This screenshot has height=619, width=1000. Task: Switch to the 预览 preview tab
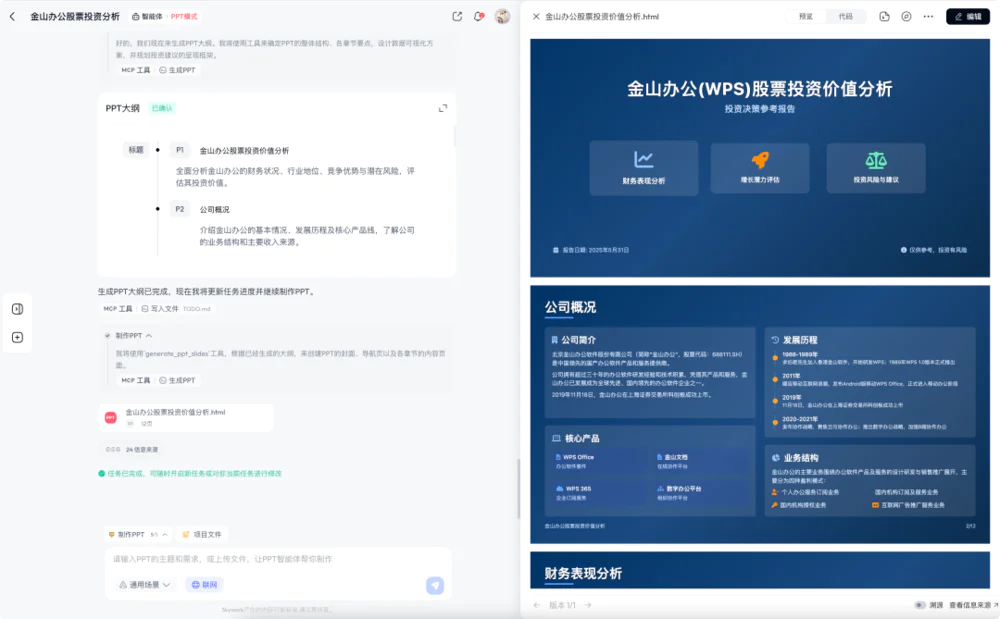pos(803,16)
